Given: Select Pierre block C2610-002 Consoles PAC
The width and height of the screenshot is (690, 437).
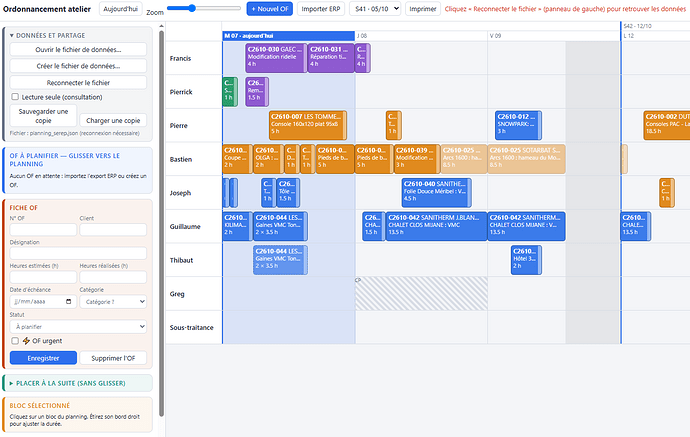Looking at the screenshot, I should click(667, 125).
